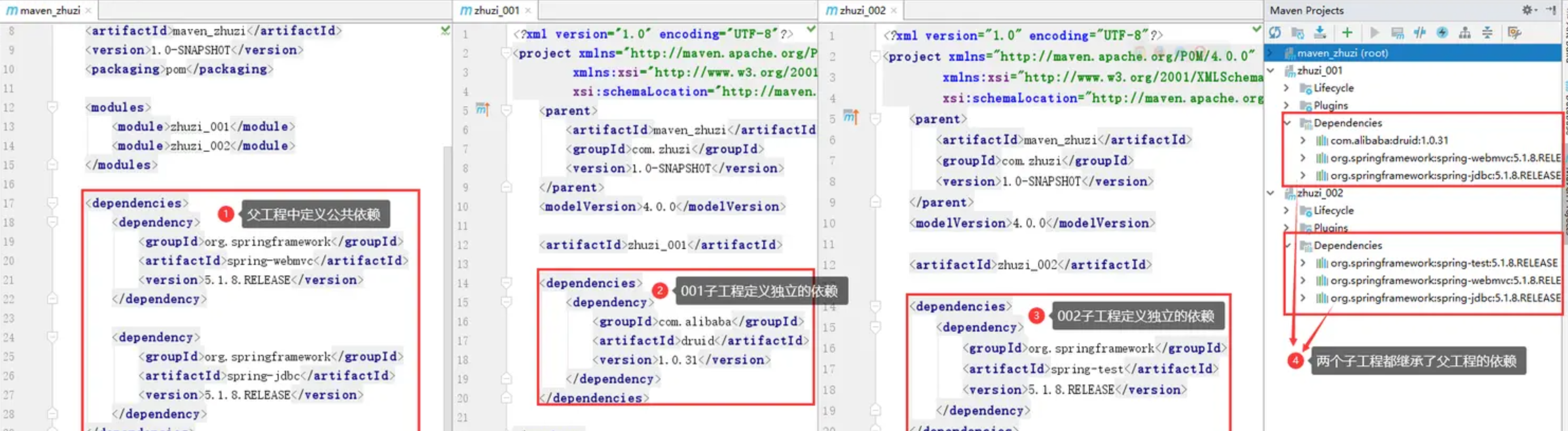Click Dependencies folder under zhuzi_002

1341,245
